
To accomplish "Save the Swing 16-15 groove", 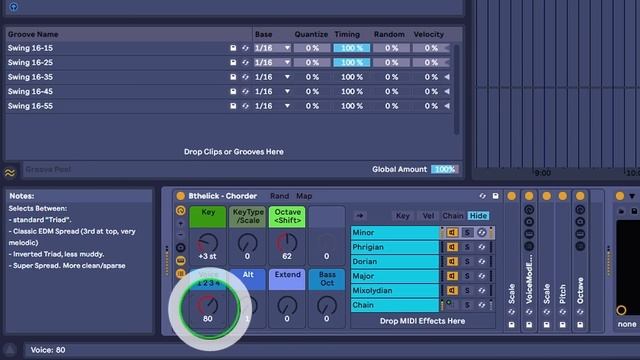I will [233, 48].
